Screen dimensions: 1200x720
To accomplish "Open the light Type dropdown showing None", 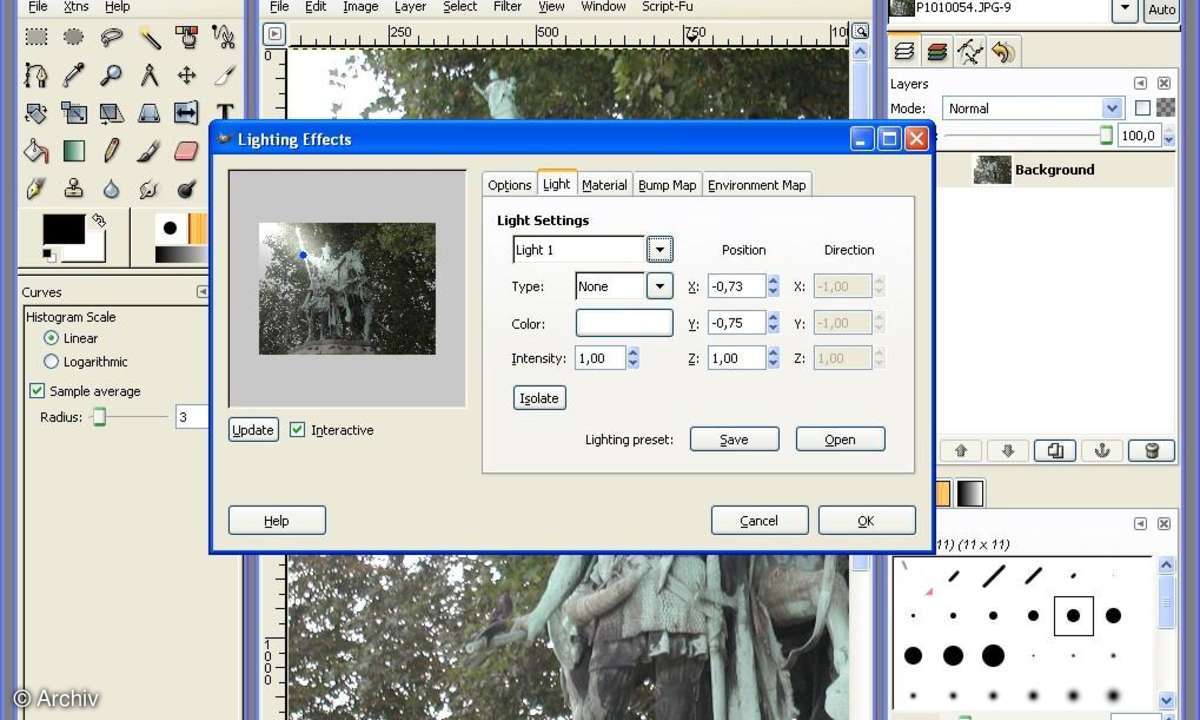I will pyautogui.click(x=659, y=287).
